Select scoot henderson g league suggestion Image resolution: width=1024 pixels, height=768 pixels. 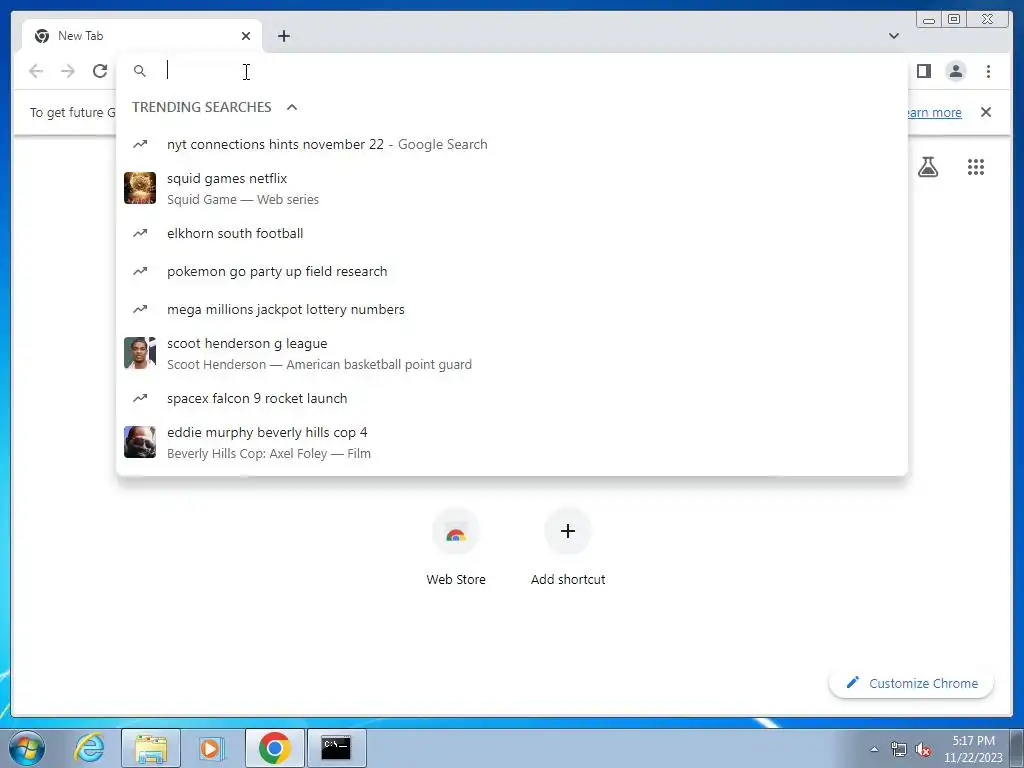[x=512, y=353]
